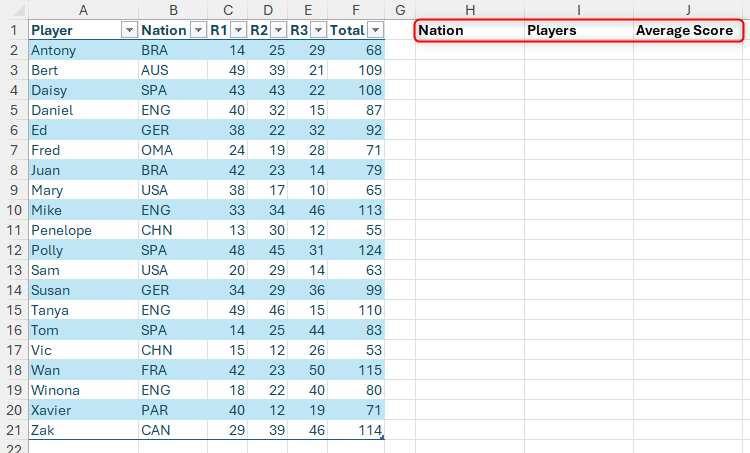Select column H header
Screen dimensions: 750x453
pos(469,9)
